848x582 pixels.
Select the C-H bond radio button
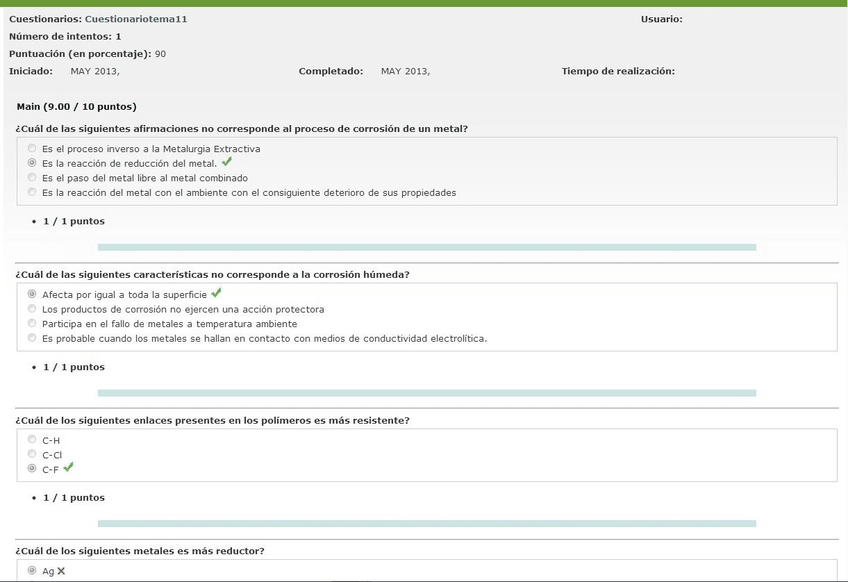point(32,440)
